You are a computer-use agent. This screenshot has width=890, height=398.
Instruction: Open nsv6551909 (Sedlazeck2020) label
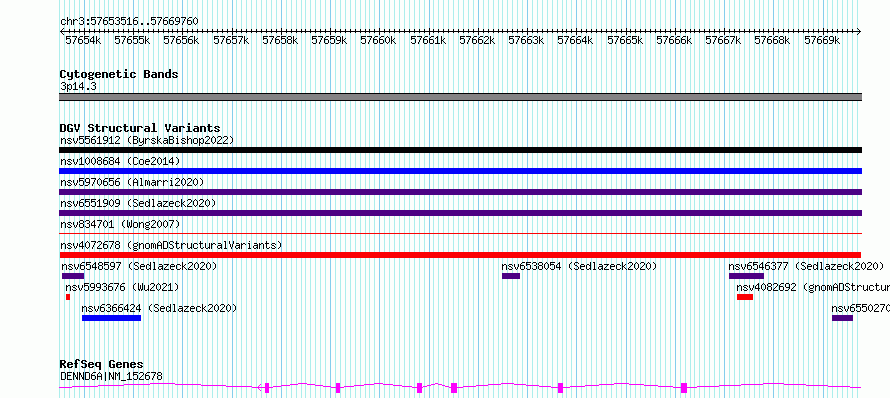coord(138,203)
